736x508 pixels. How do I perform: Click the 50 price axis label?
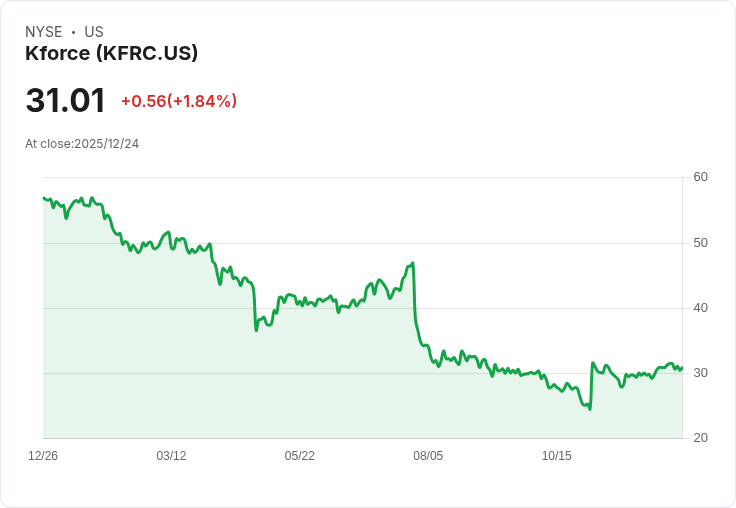point(700,243)
